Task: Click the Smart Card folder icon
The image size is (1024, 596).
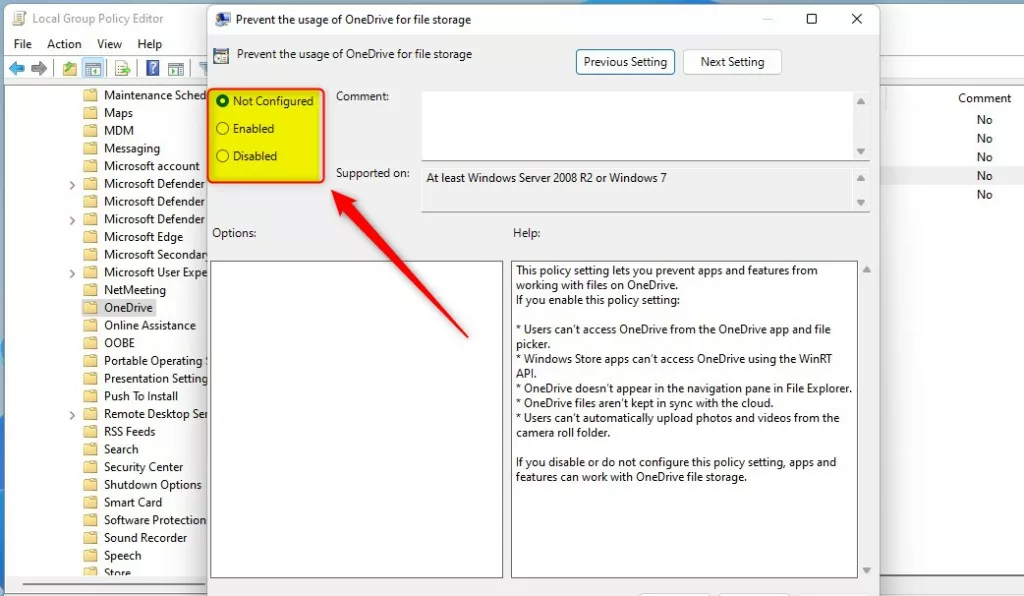Action: tap(90, 502)
